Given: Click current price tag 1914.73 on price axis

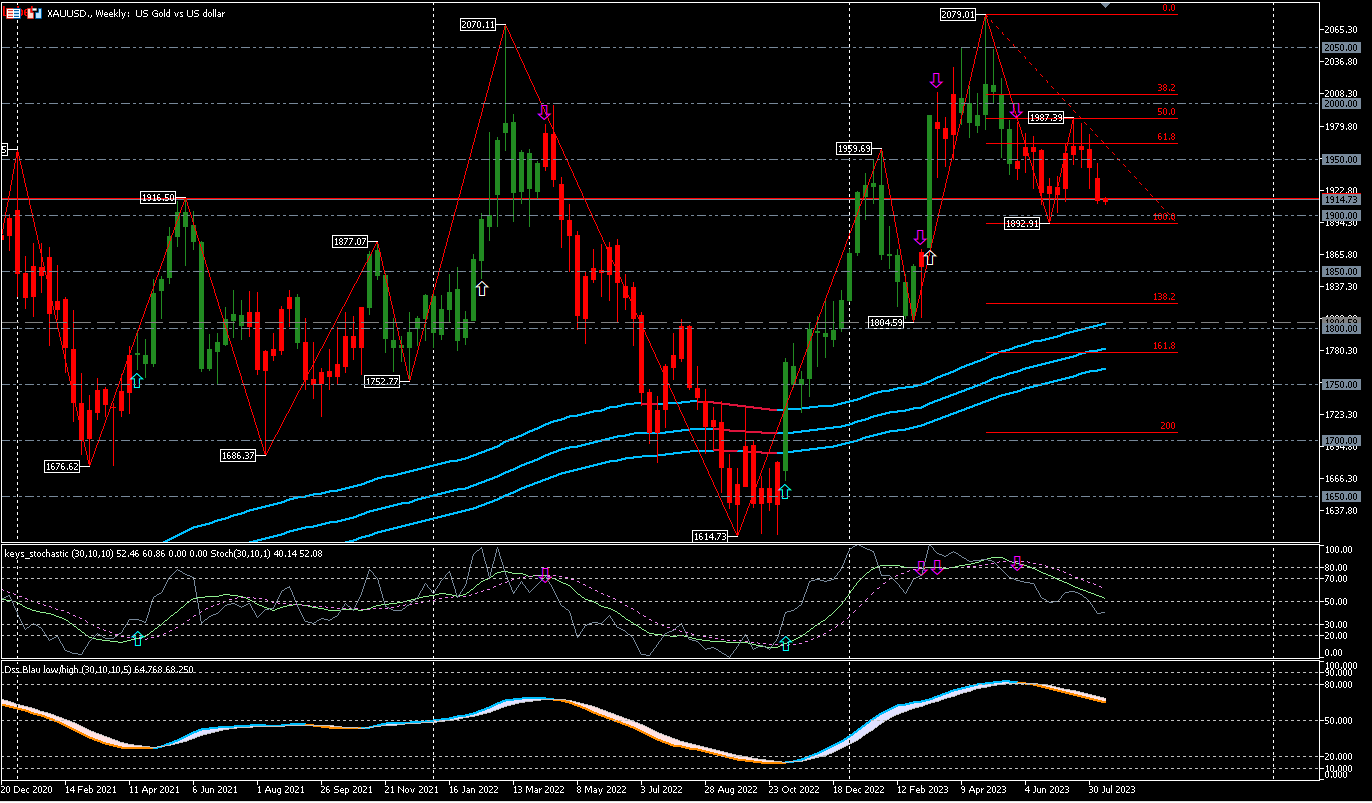Looking at the screenshot, I should tap(1337, 199).
